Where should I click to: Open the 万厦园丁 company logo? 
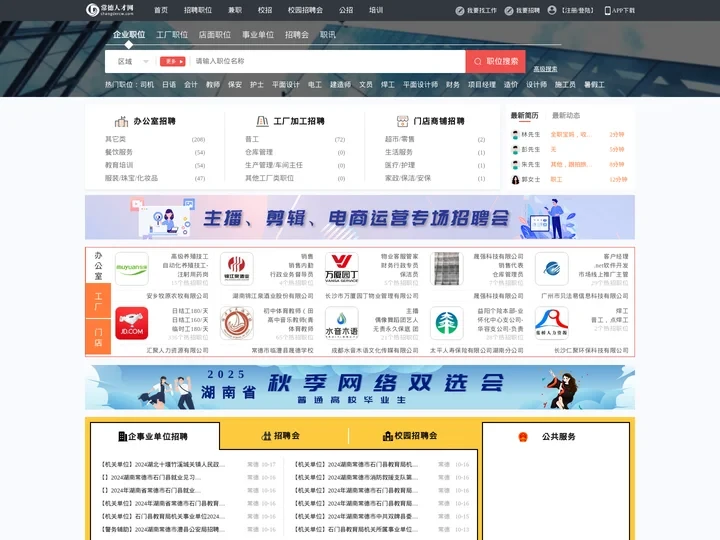tap(342, 269)
